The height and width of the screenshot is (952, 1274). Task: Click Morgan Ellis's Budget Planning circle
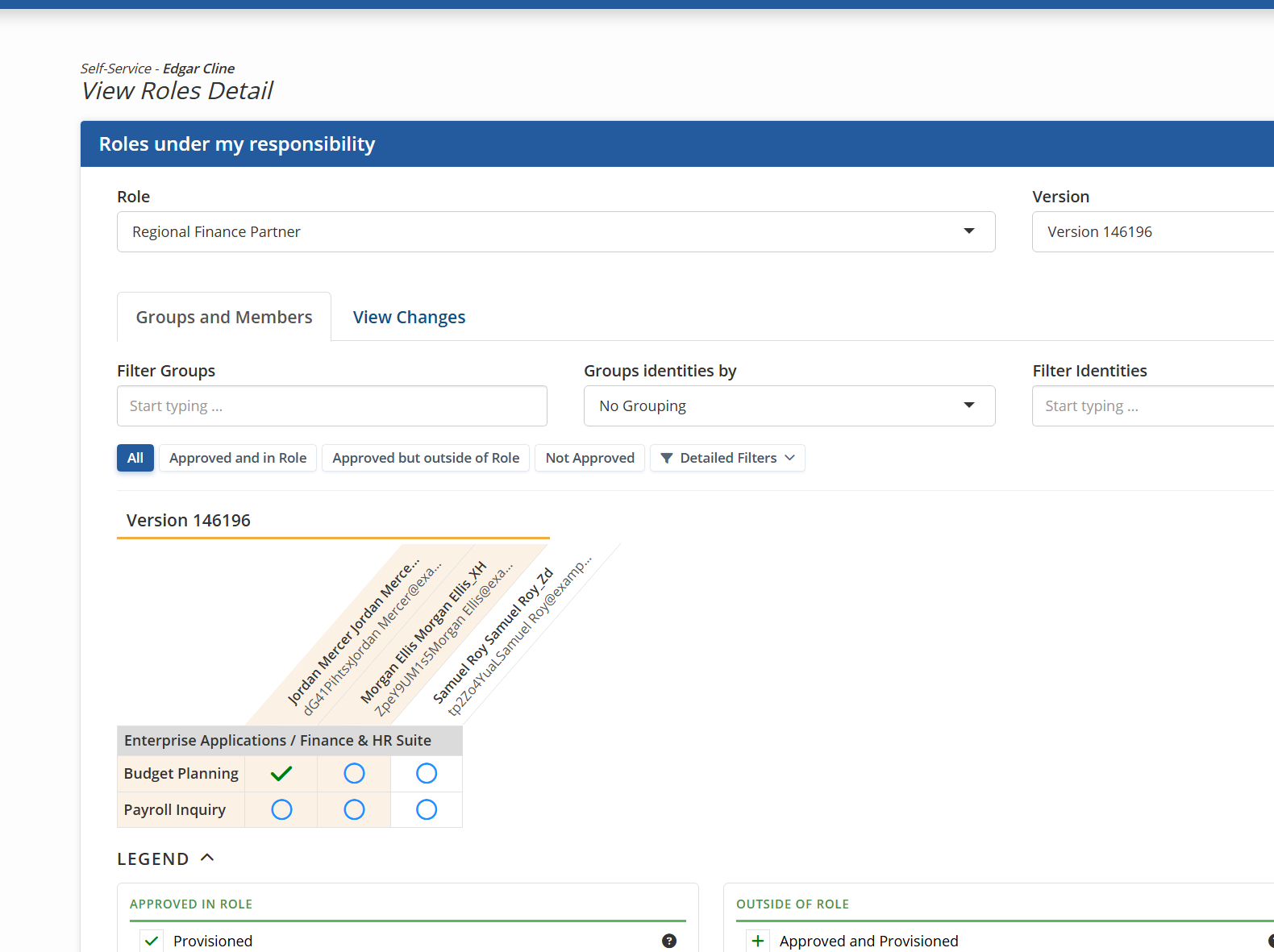[x=354, y=774]
